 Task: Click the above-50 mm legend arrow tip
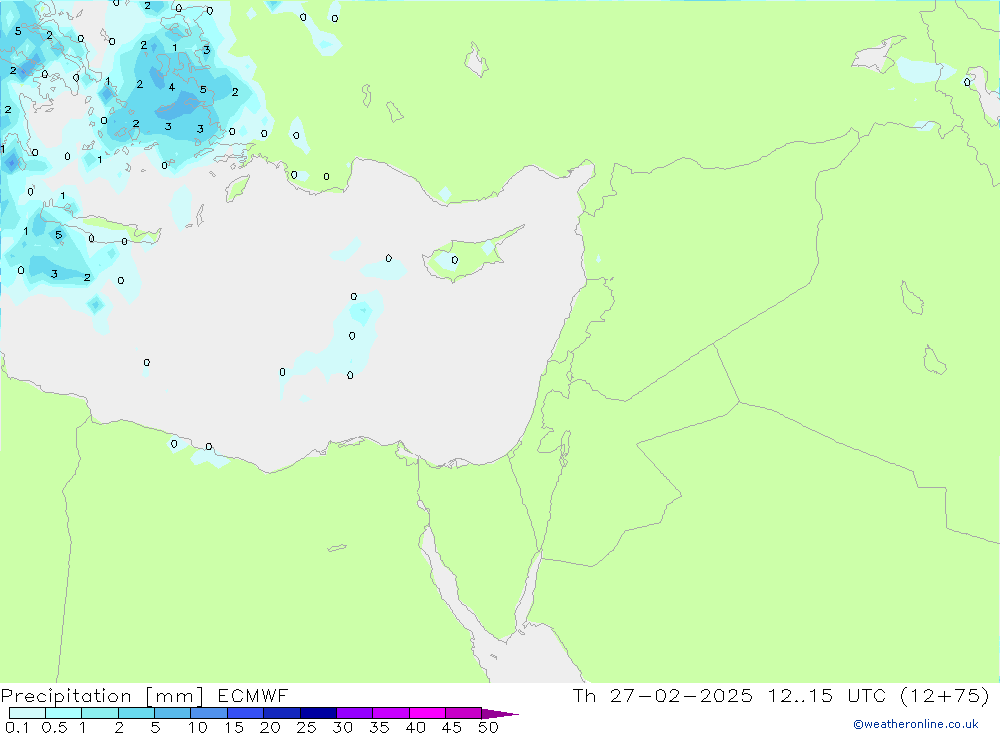(x=500, y=714)
